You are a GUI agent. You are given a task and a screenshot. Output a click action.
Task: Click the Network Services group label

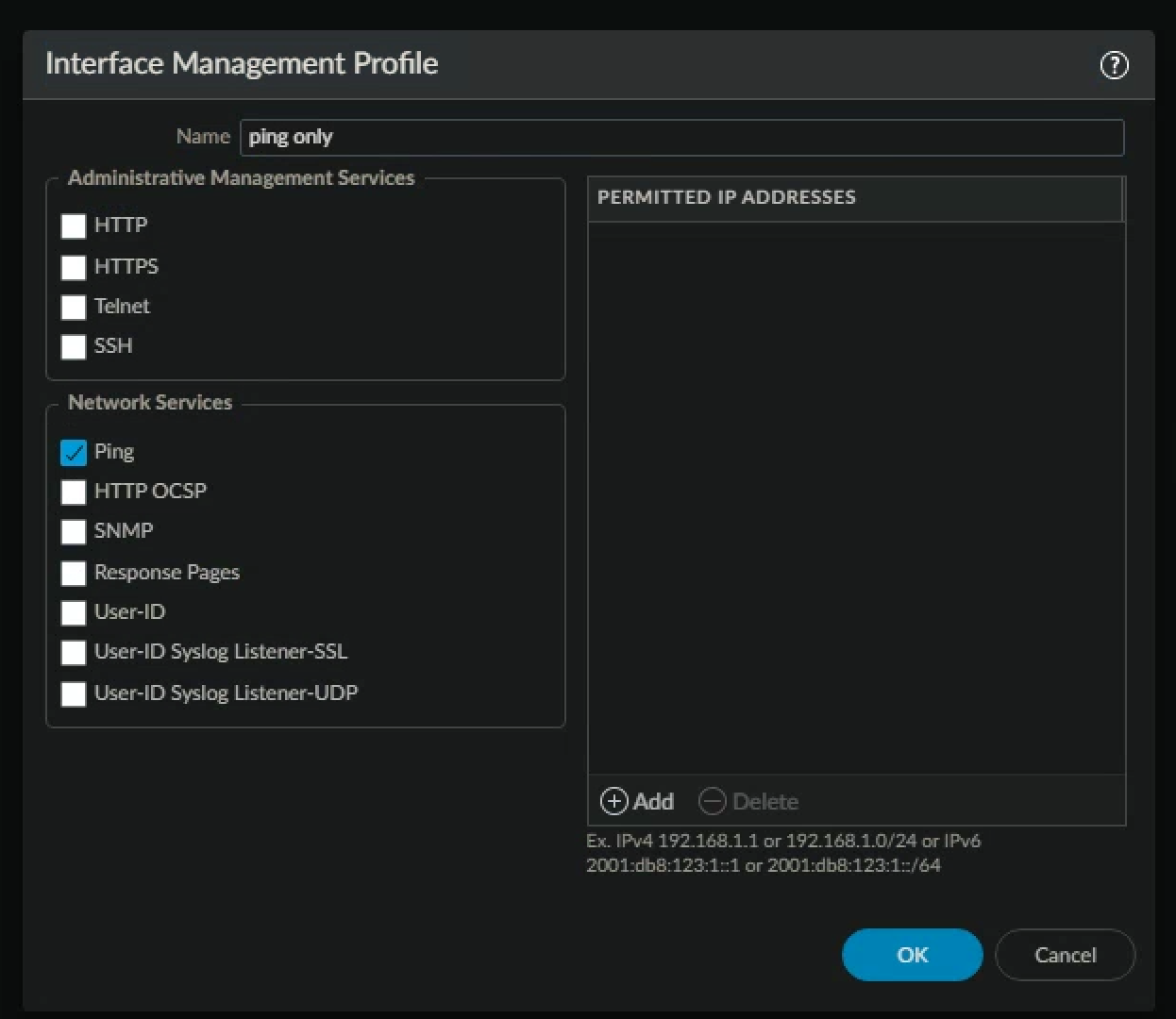(150, 403)
